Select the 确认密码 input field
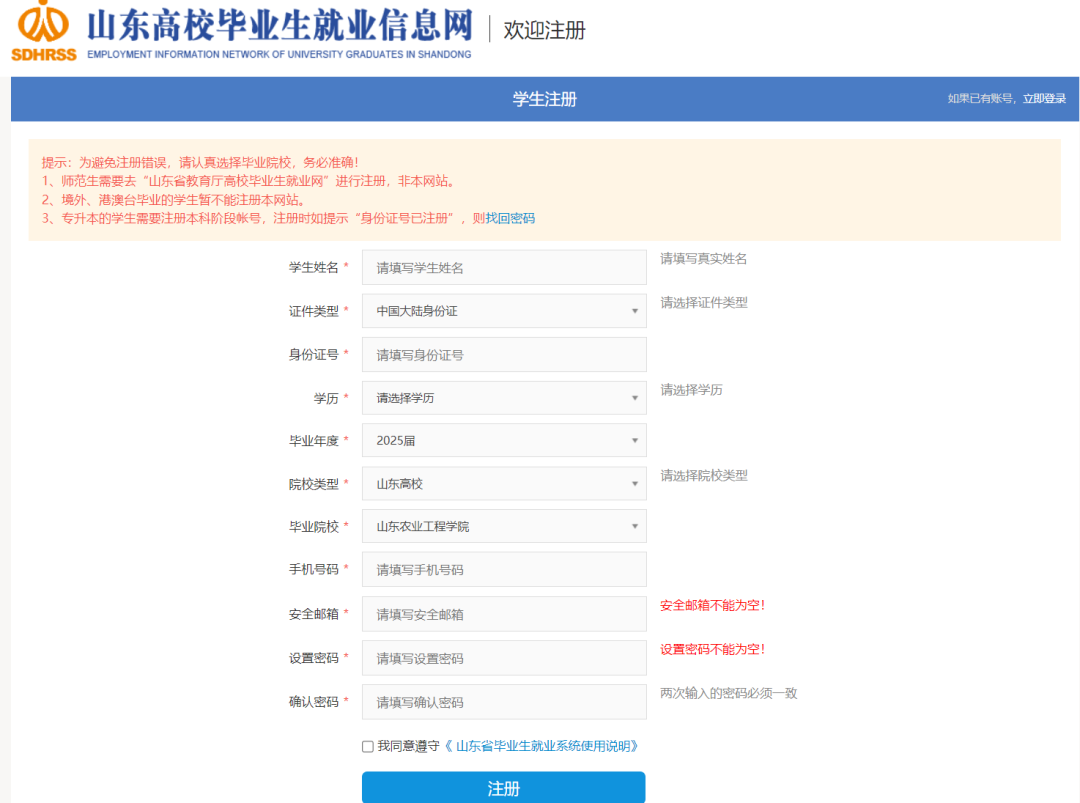Viewport: 1080px width, 803px height. coord(504,702)
